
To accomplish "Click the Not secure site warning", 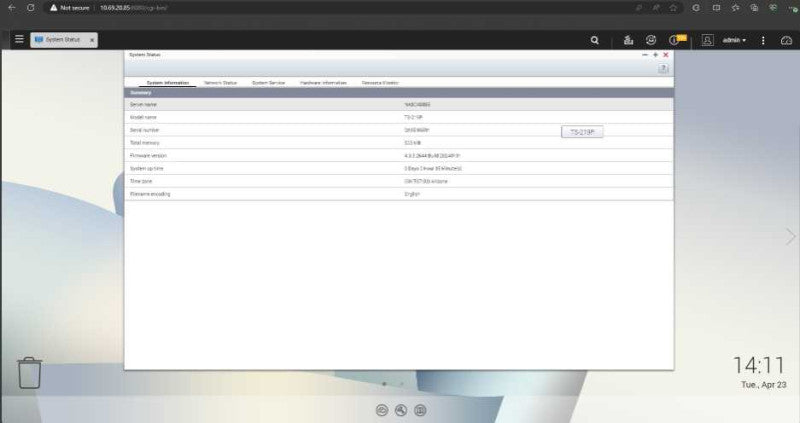I will pyautogui.click(x=69, y=8).
